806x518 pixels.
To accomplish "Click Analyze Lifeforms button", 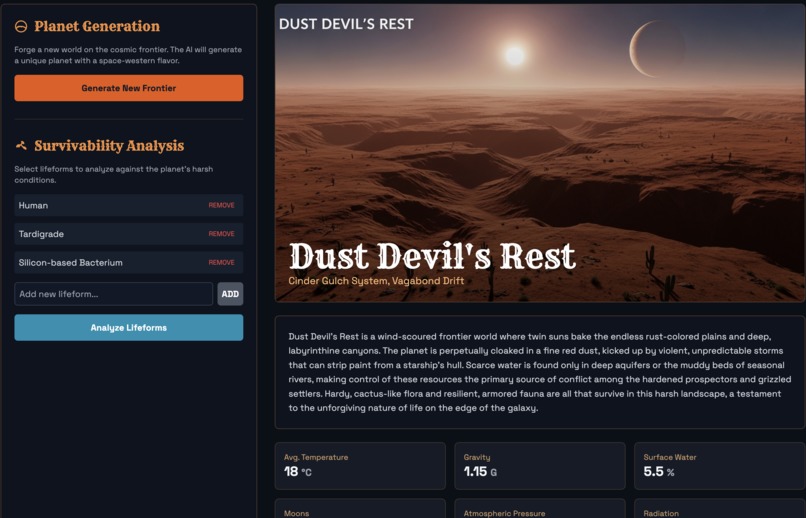I will tap(129, 327).
